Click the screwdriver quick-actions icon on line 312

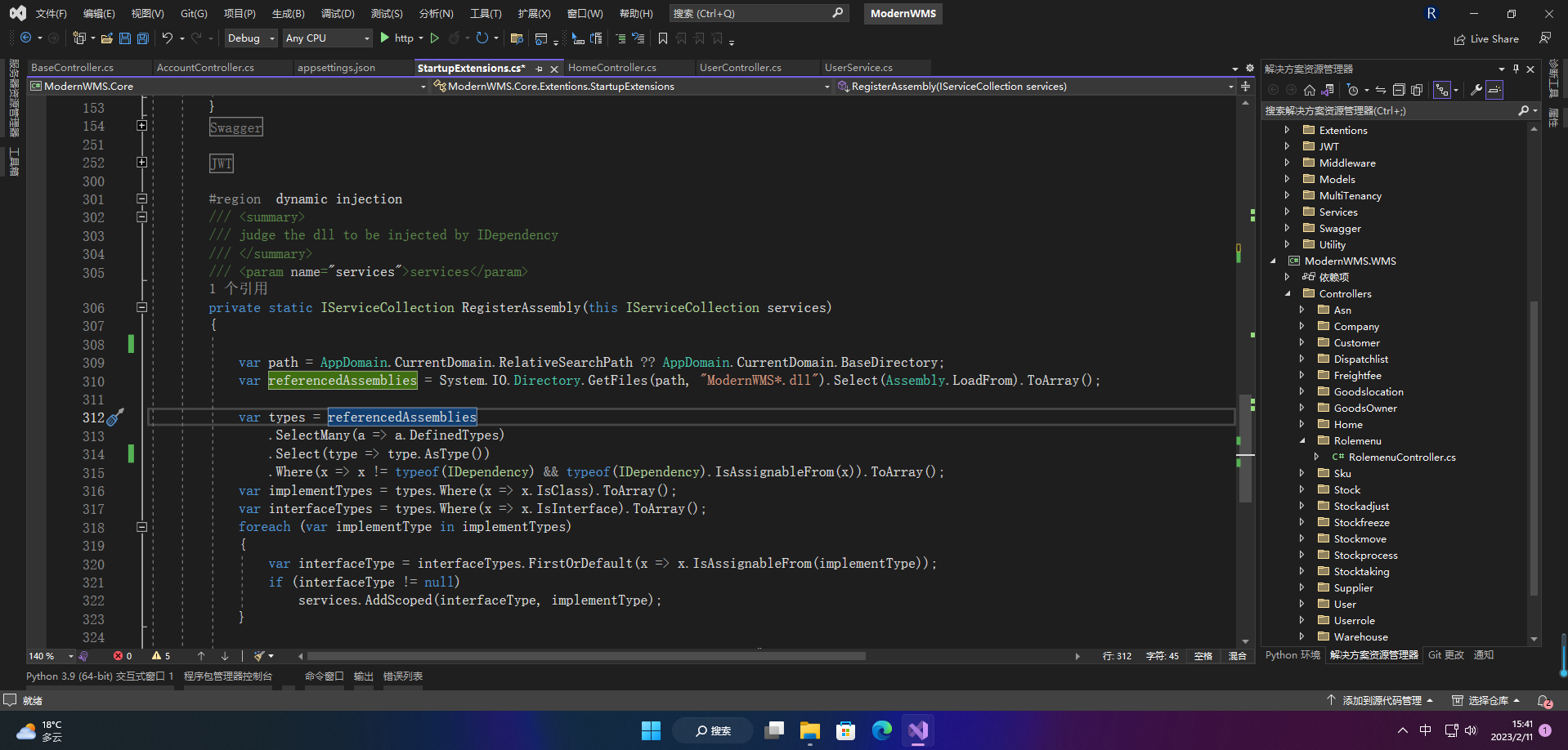116,417
